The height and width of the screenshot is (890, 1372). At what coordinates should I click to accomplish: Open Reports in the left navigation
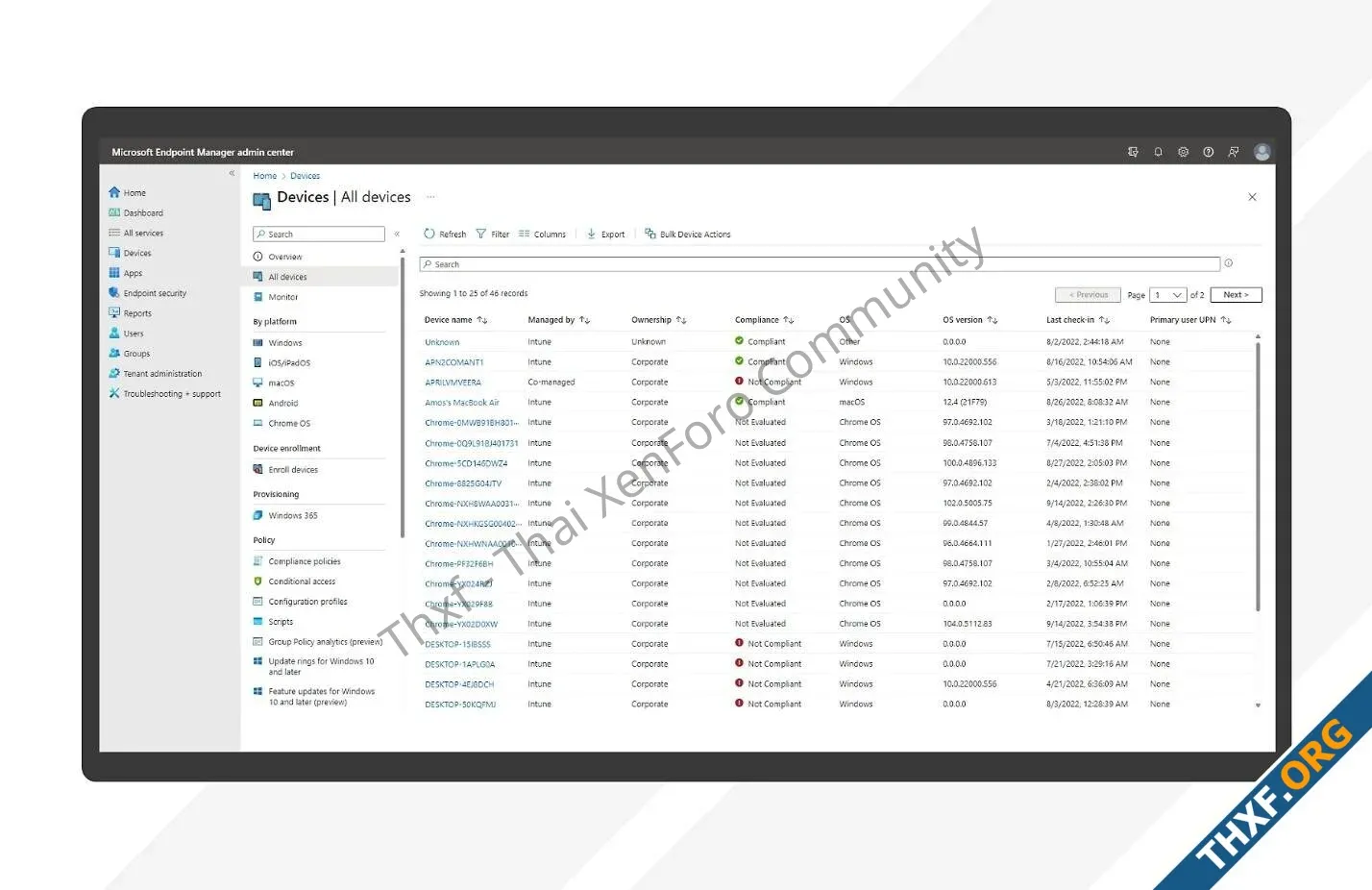(130, 314)
